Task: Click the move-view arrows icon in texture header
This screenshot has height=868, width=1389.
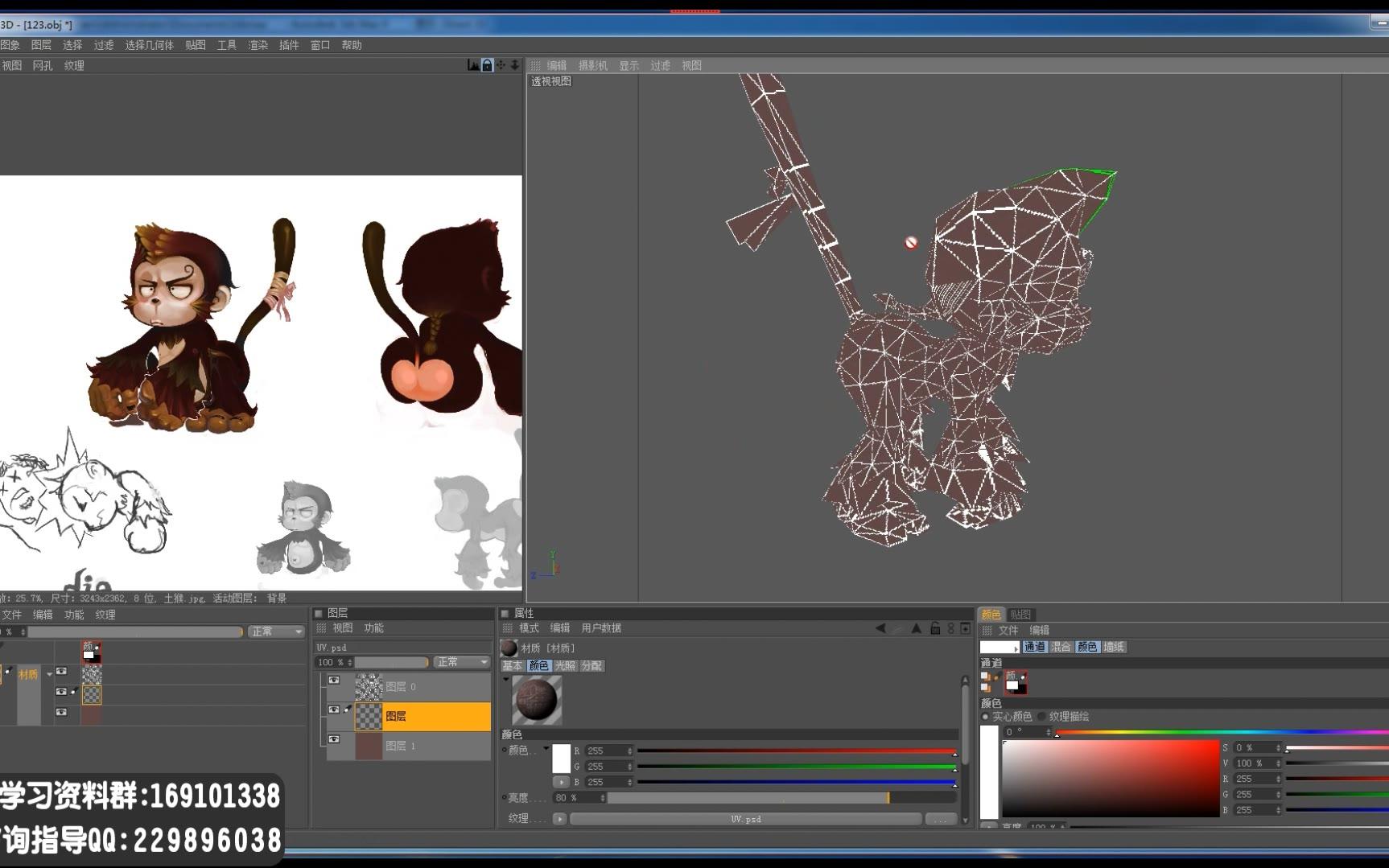Action: 501,65
